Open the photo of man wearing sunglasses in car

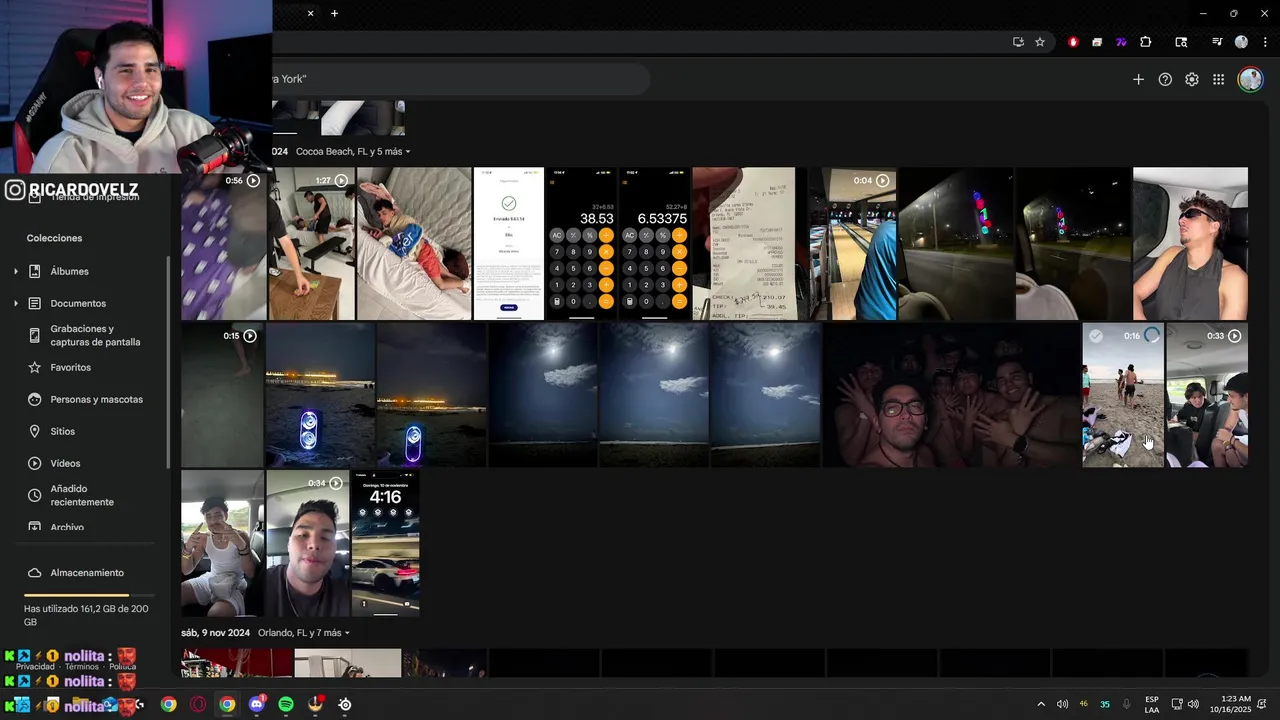pyautogui.click(x=1190, y=243)
